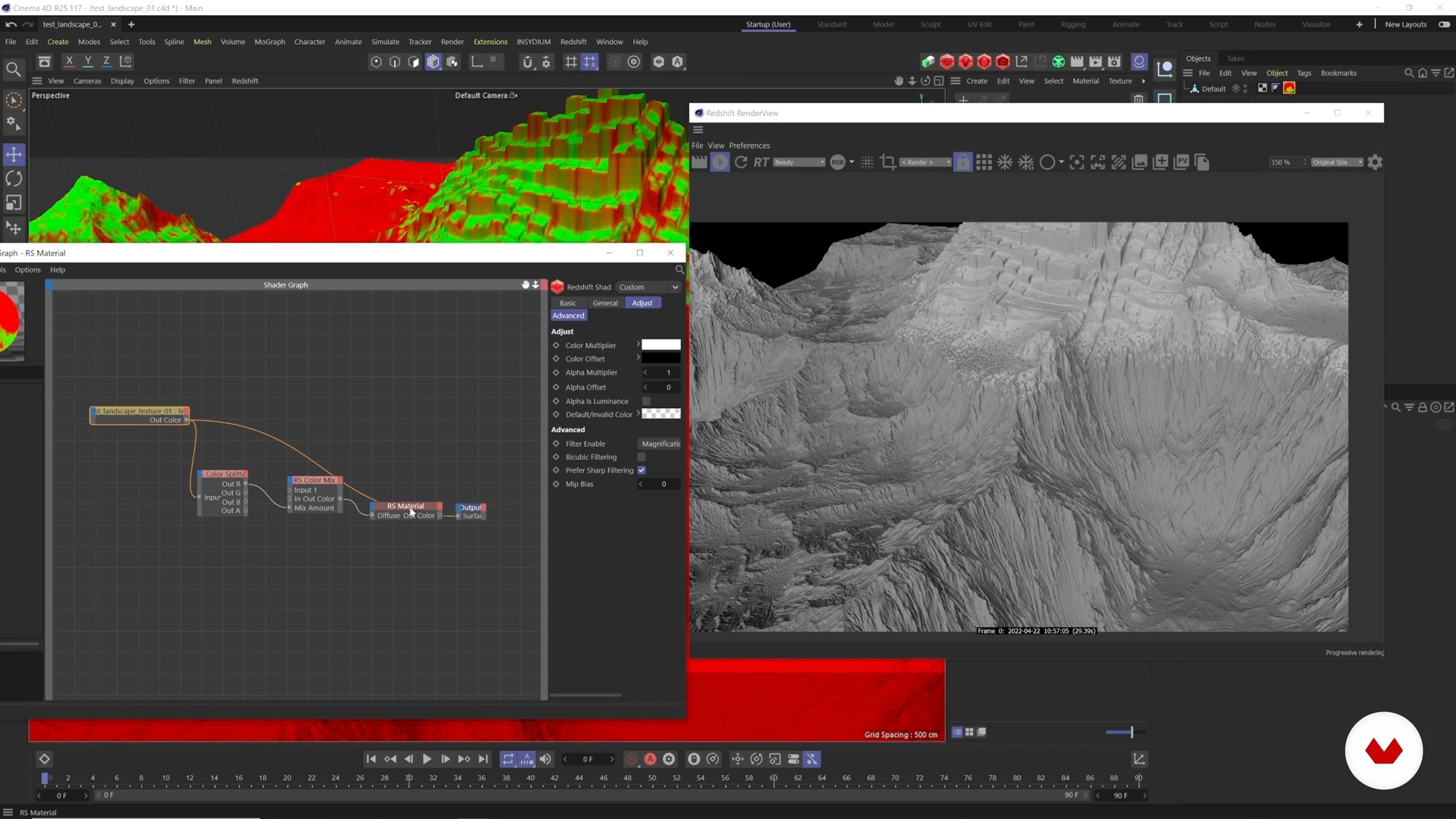
Task: Switch to the Sculpt layout tab
Action: (x=930, y=24)
